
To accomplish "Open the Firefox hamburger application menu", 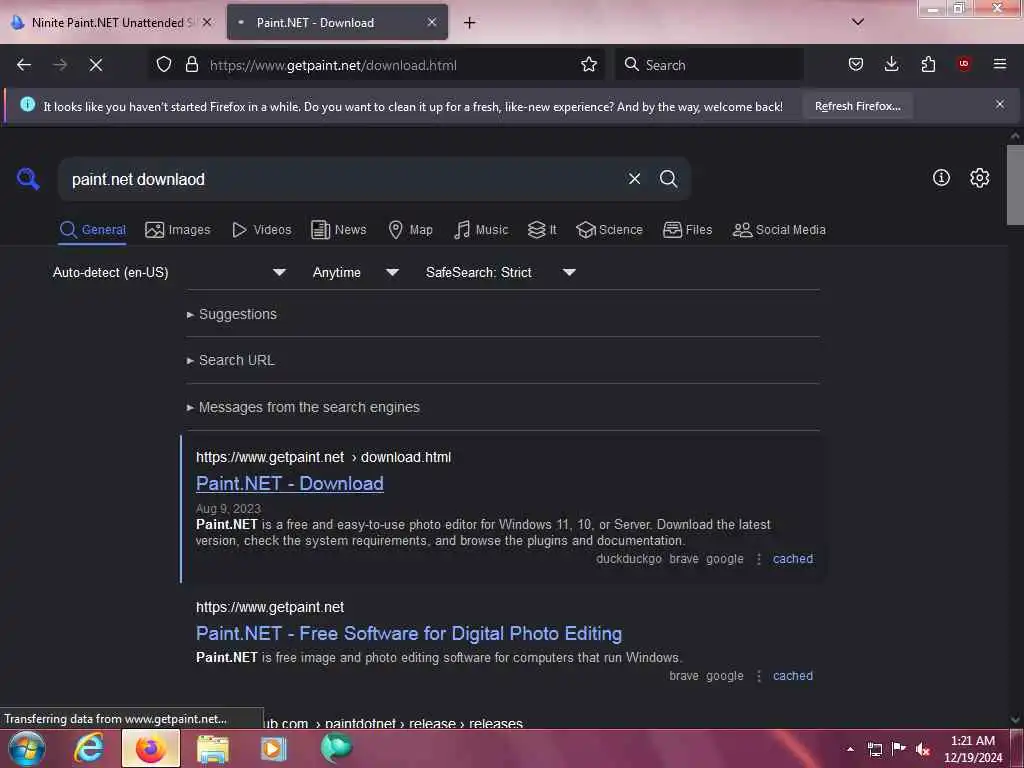I will tap(1000, 64).
